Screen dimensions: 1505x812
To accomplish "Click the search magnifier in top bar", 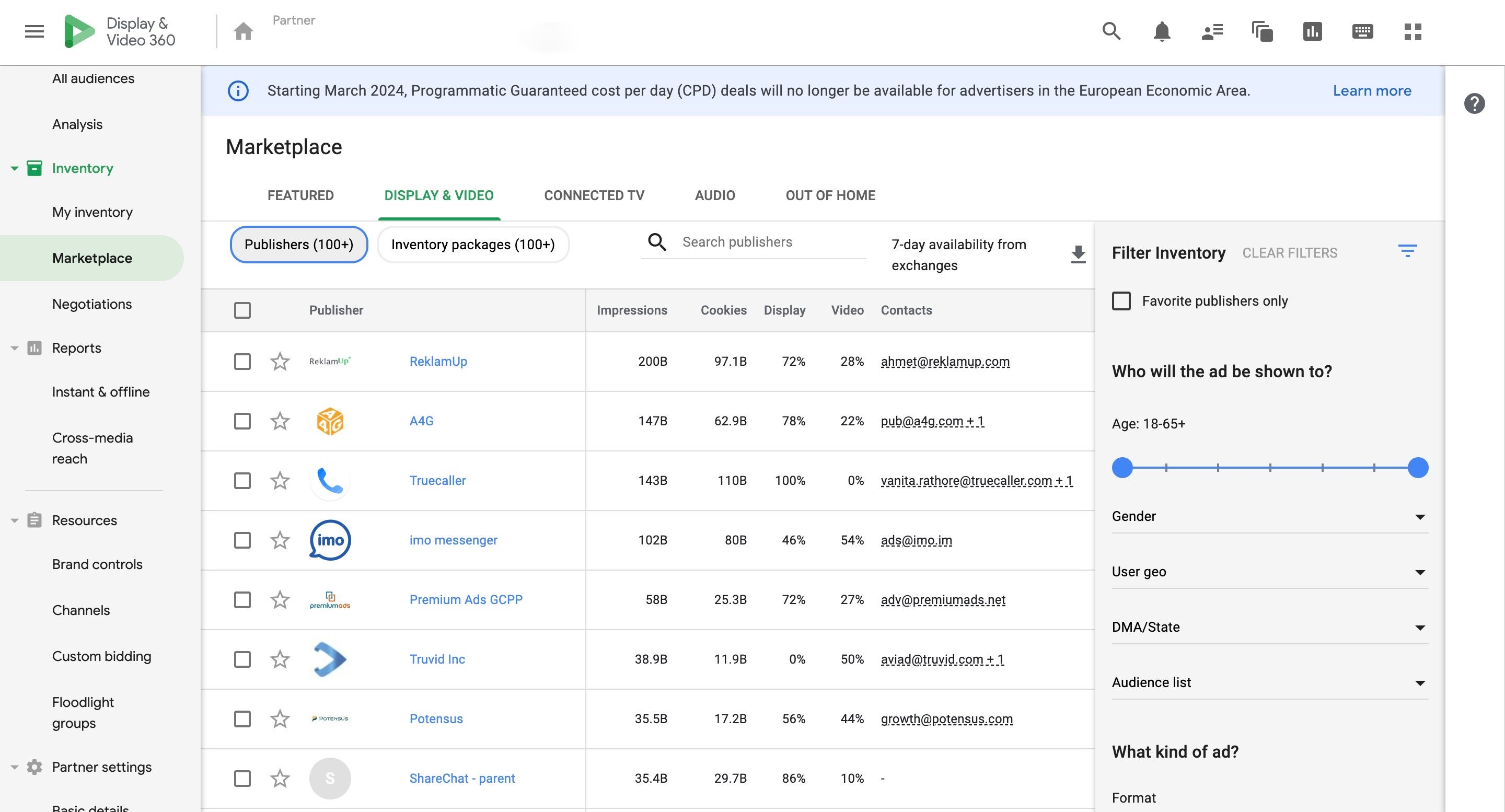I will point(1111,31).
